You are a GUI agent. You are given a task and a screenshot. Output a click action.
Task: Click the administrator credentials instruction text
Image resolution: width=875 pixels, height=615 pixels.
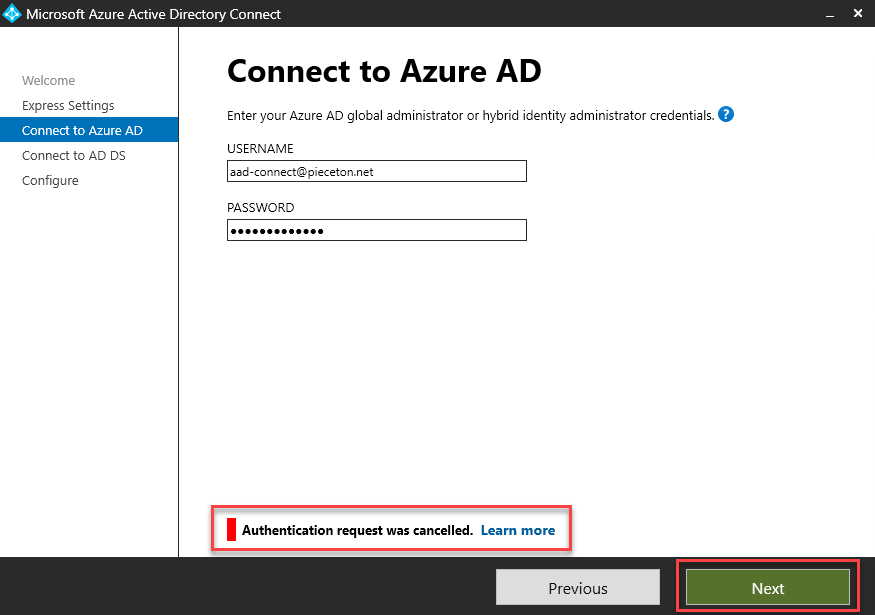tap(470, 116)
